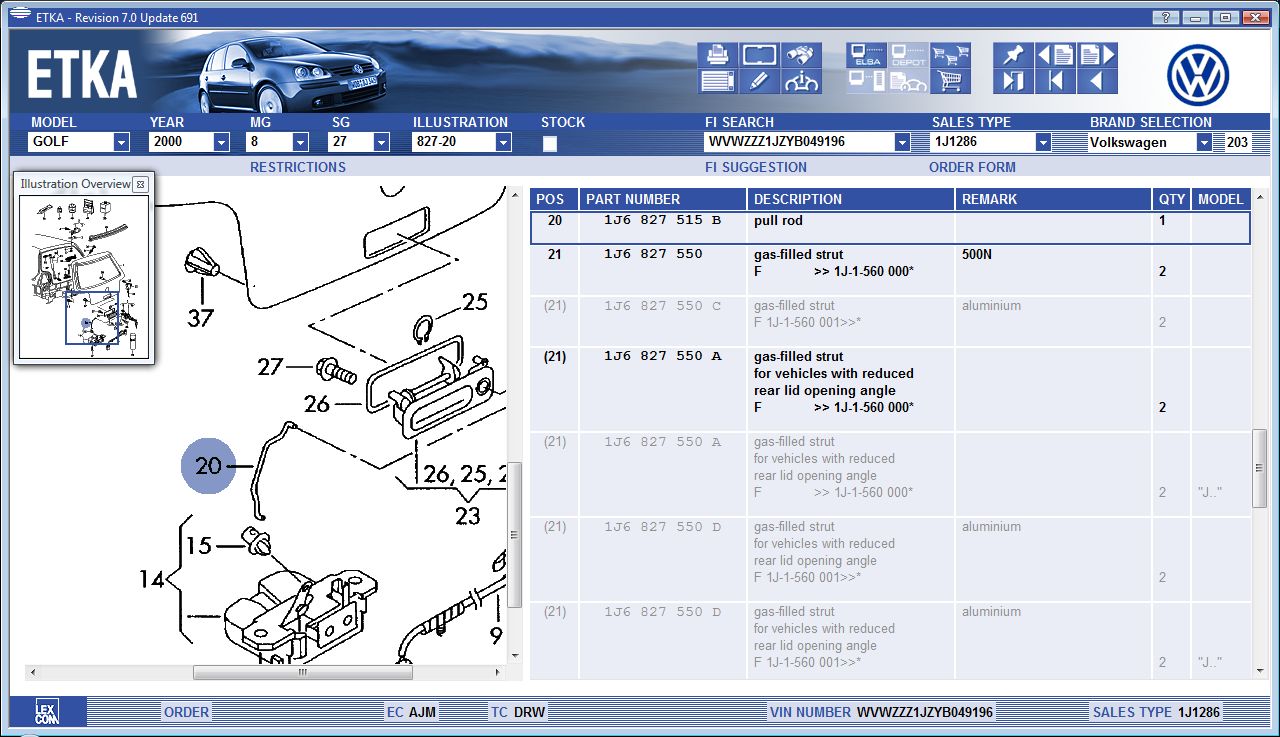
Task: Click callout number 14 in illustration
Action: (x=151, y=578)
